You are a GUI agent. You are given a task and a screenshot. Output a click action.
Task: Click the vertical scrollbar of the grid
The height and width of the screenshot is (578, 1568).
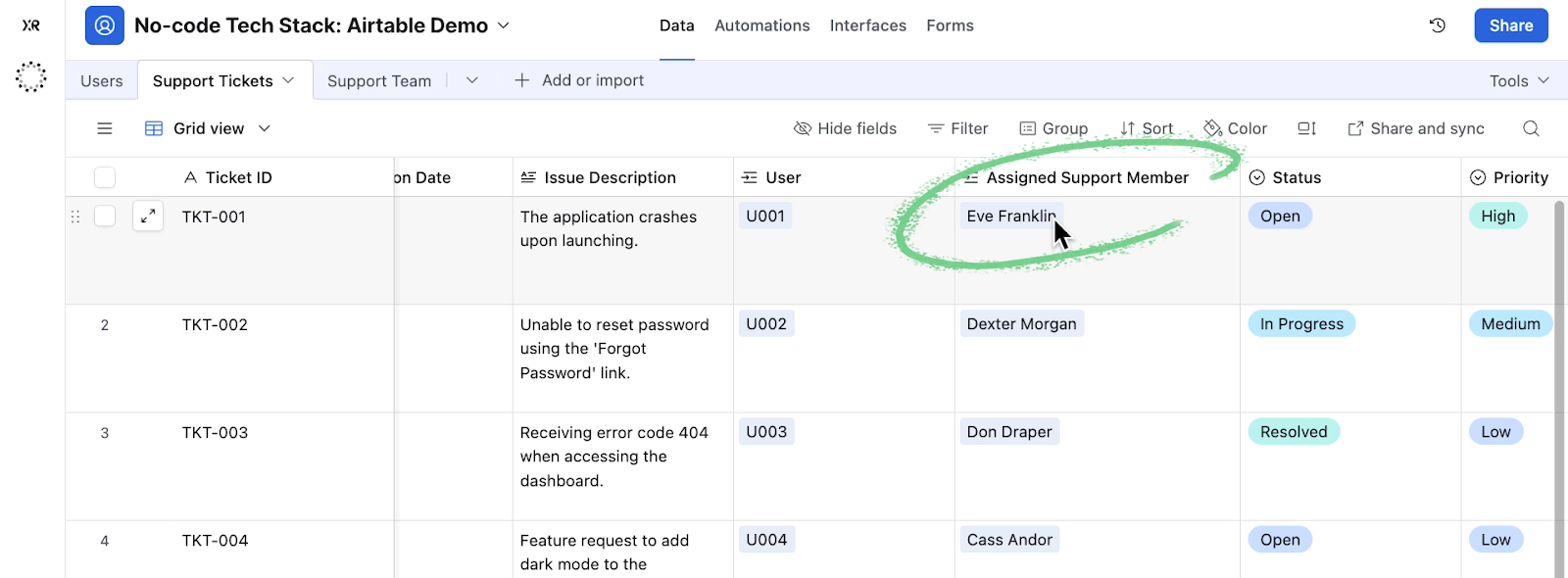pos(1559,388)
